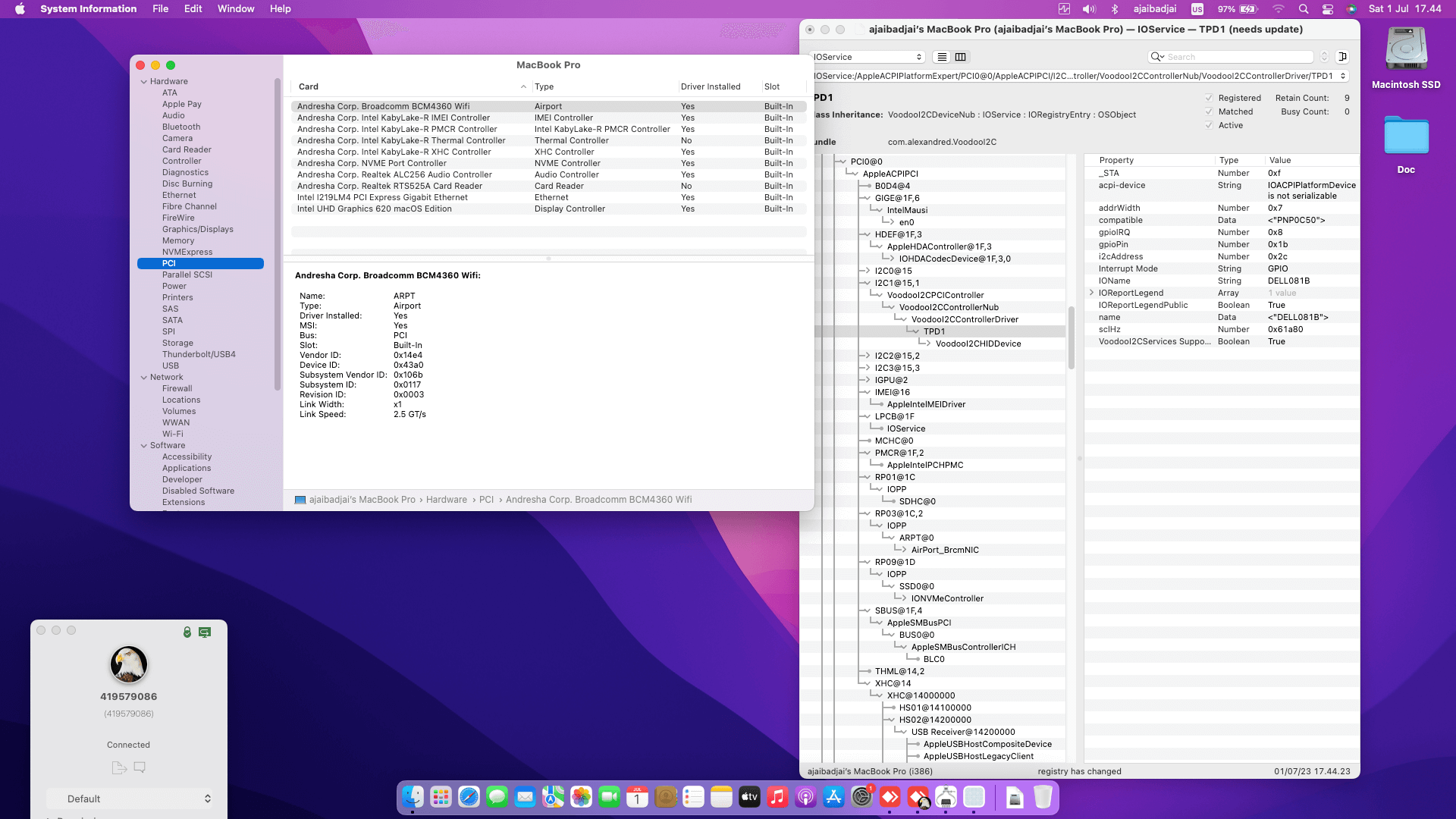This screenshot has height=819, width=1456.
Task: Open App Store from the Dock
Action: coord(833,797)
